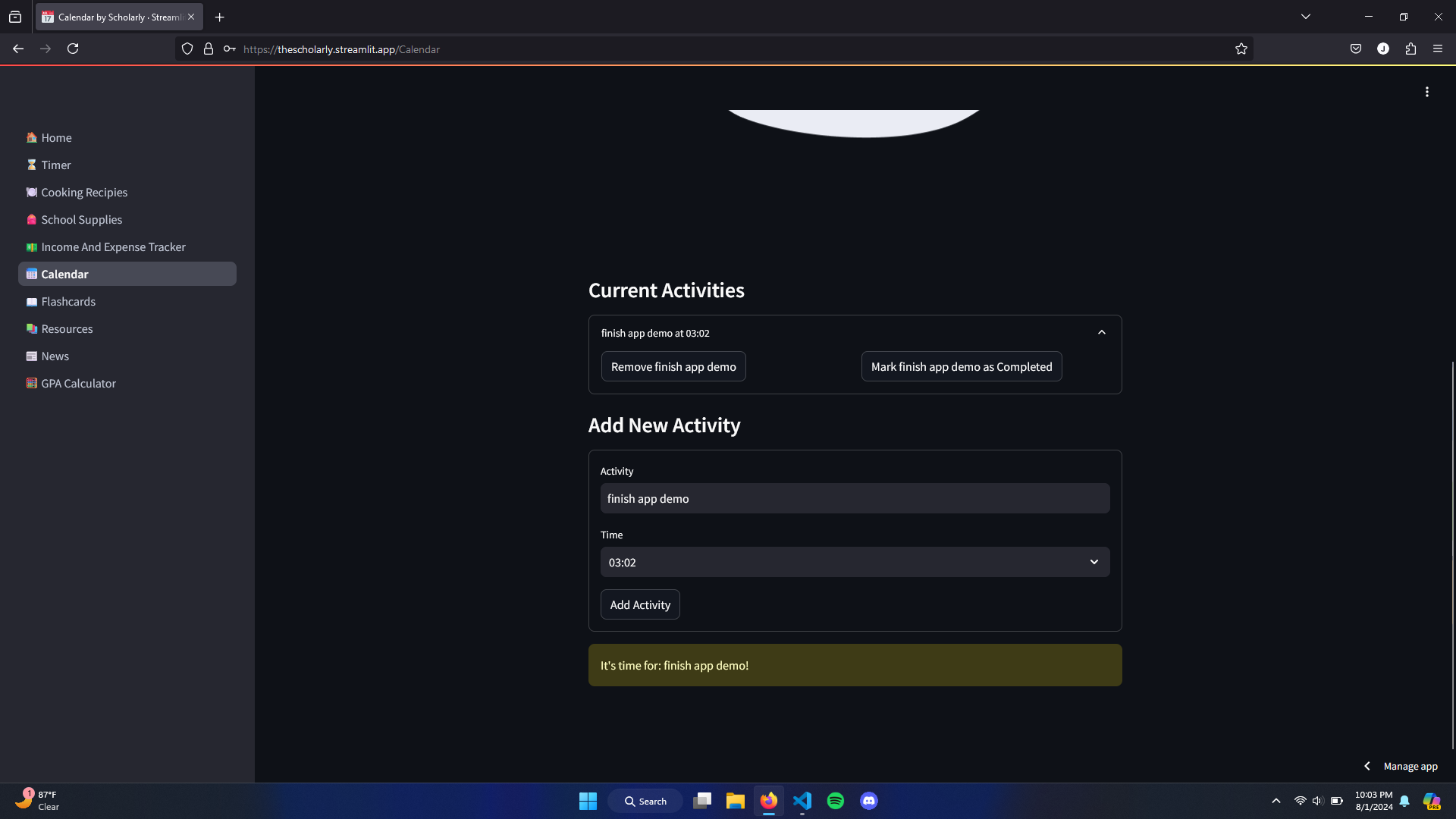
Task: Mark finish app demo as Completed
Action: pos(961,366)
